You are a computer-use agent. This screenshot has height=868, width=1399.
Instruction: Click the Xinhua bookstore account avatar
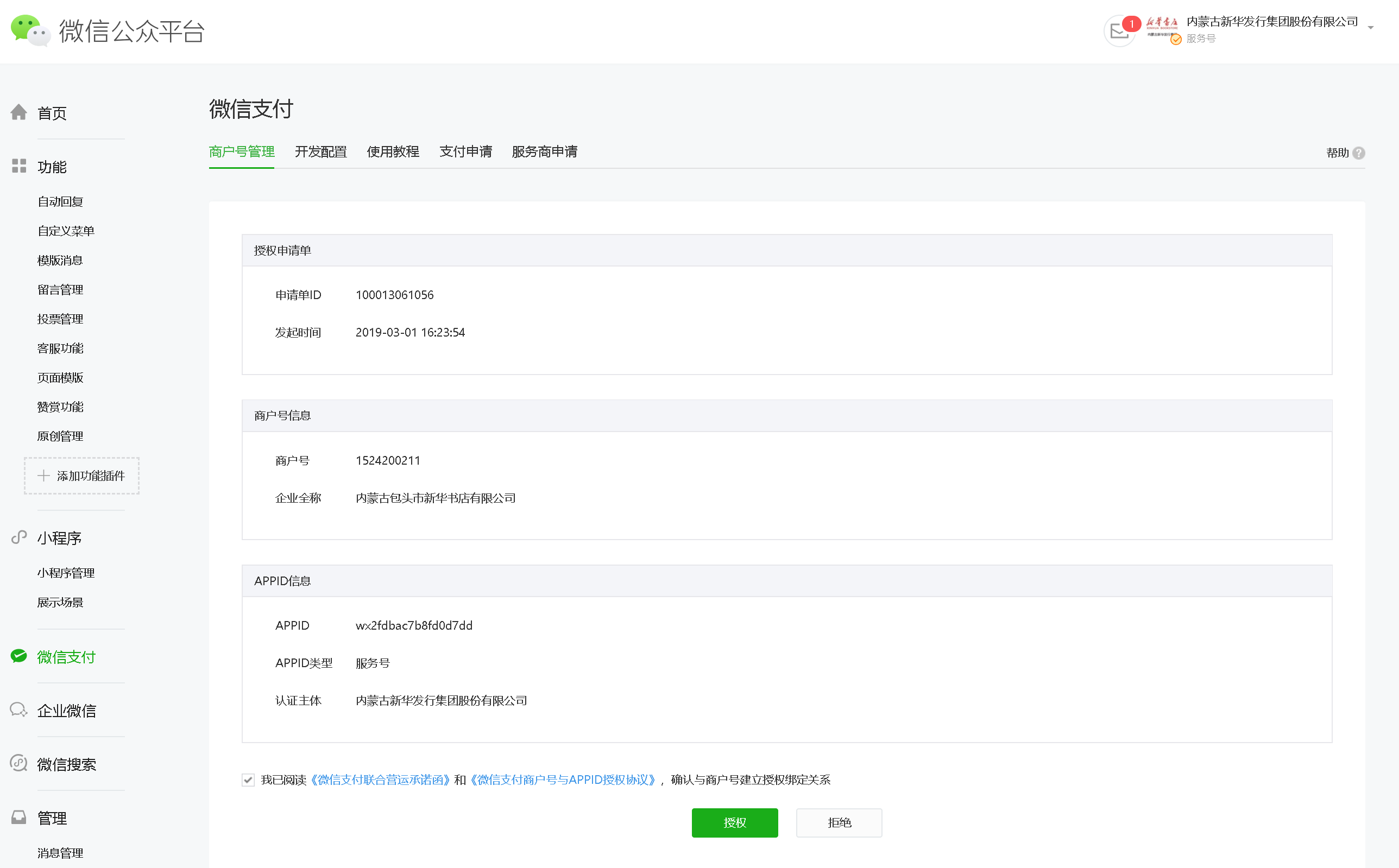pos(1161,27)
